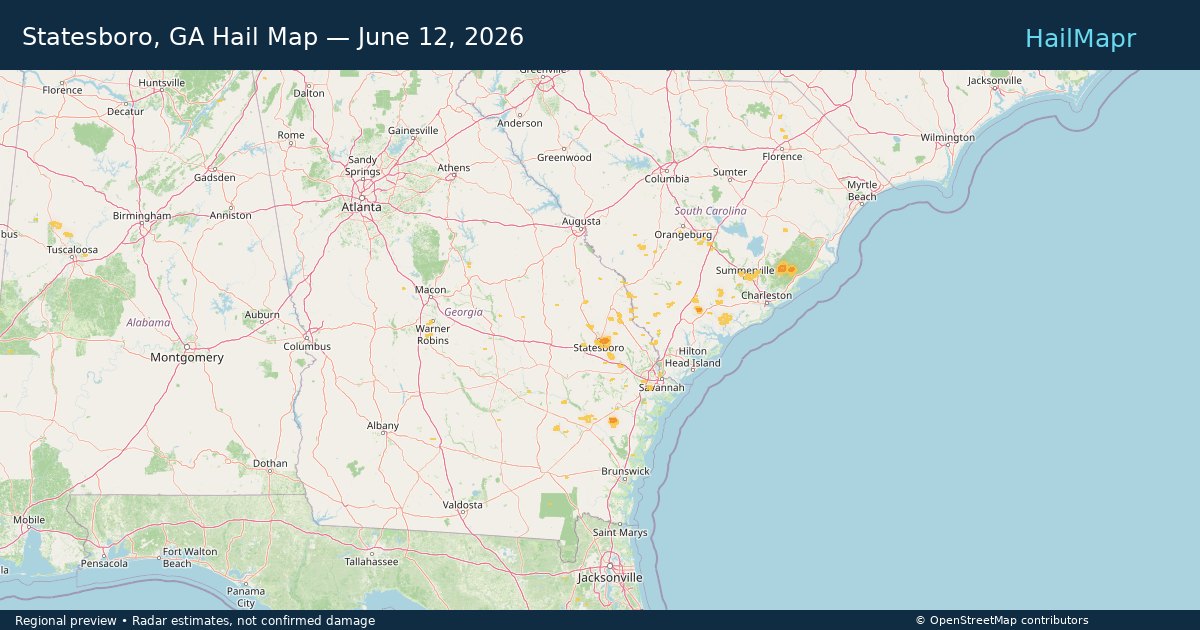Image resolution: width=1200 pixels, height=630 pixels.
Task: Click the Statesboro, GA Hail Map title
Action: 273,37
